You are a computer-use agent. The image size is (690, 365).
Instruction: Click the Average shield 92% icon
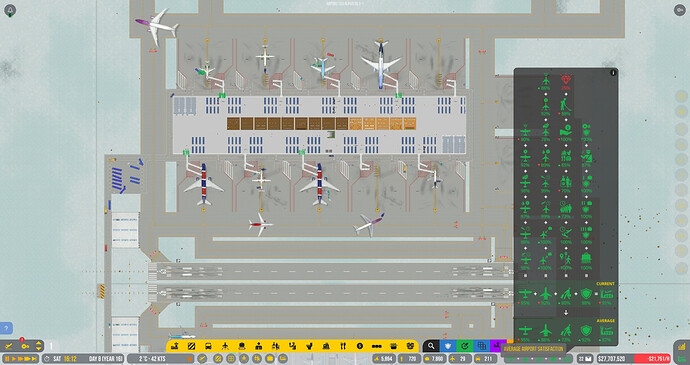(x=586, y=330)
